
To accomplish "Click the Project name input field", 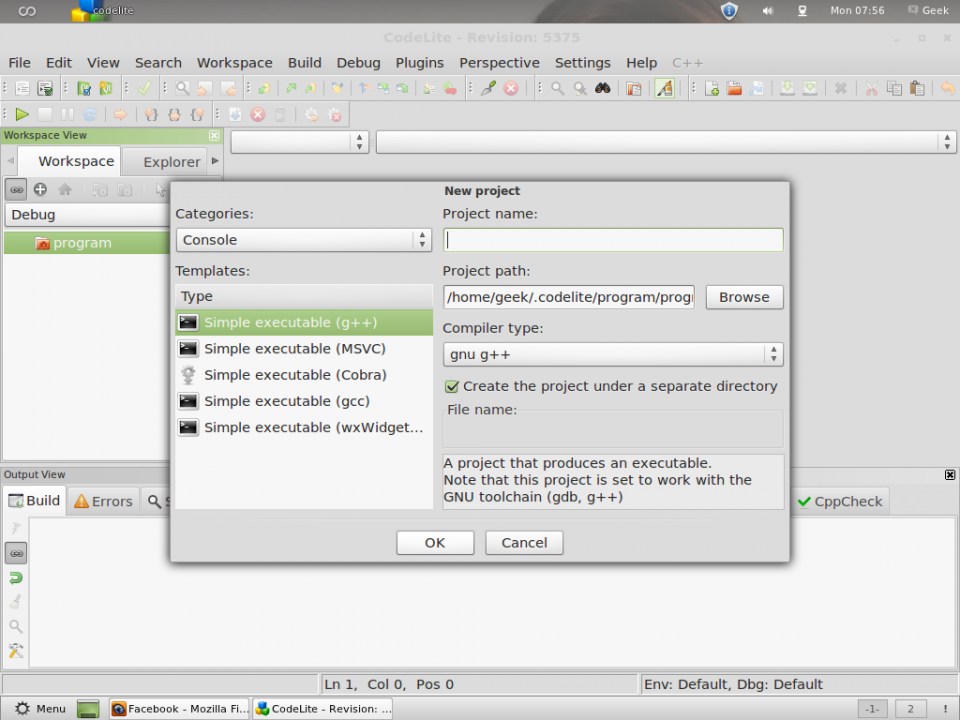I will [613, 240].
